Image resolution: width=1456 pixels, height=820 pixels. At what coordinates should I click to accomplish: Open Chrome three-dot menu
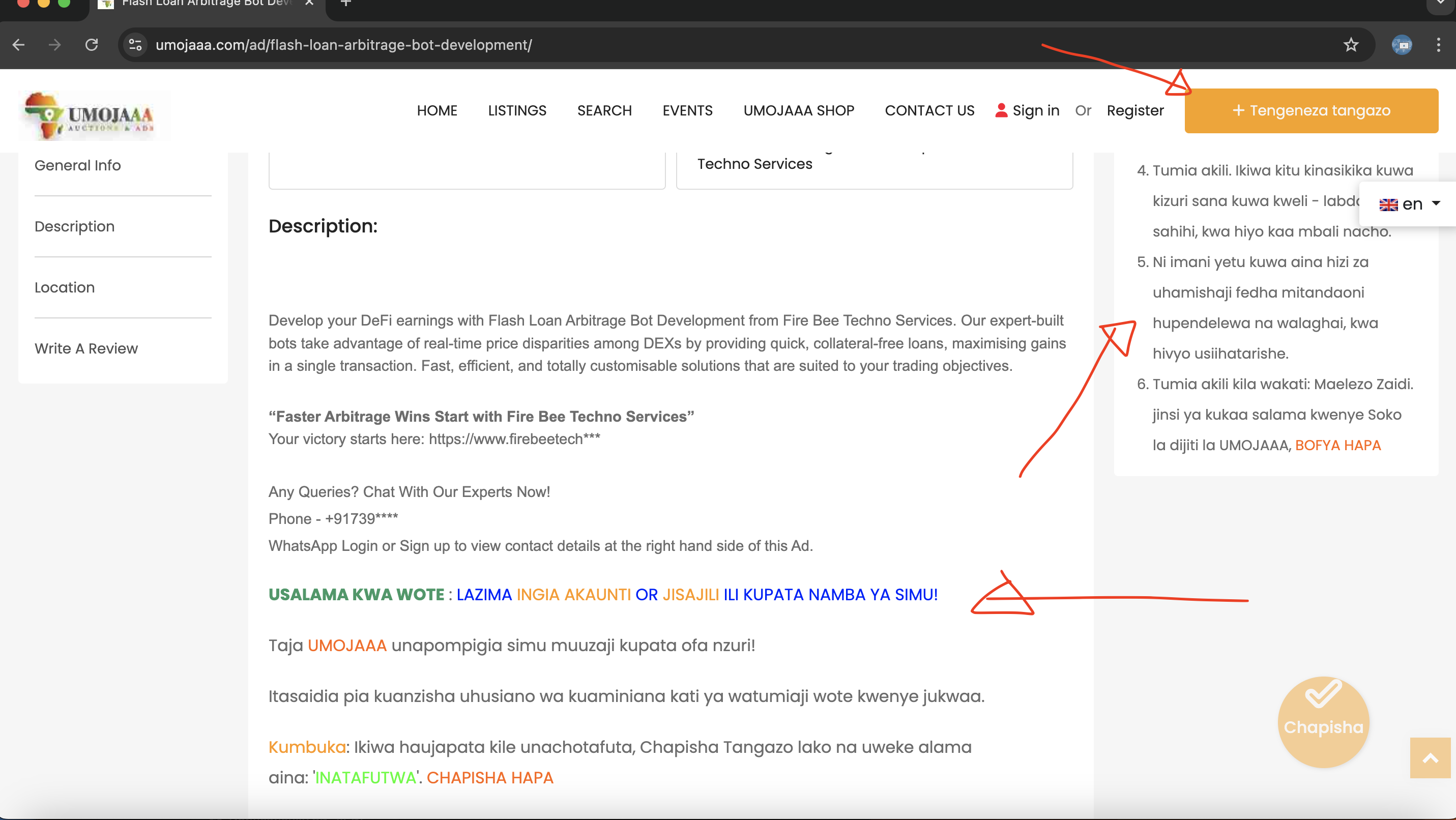[x=1439, y=45]
